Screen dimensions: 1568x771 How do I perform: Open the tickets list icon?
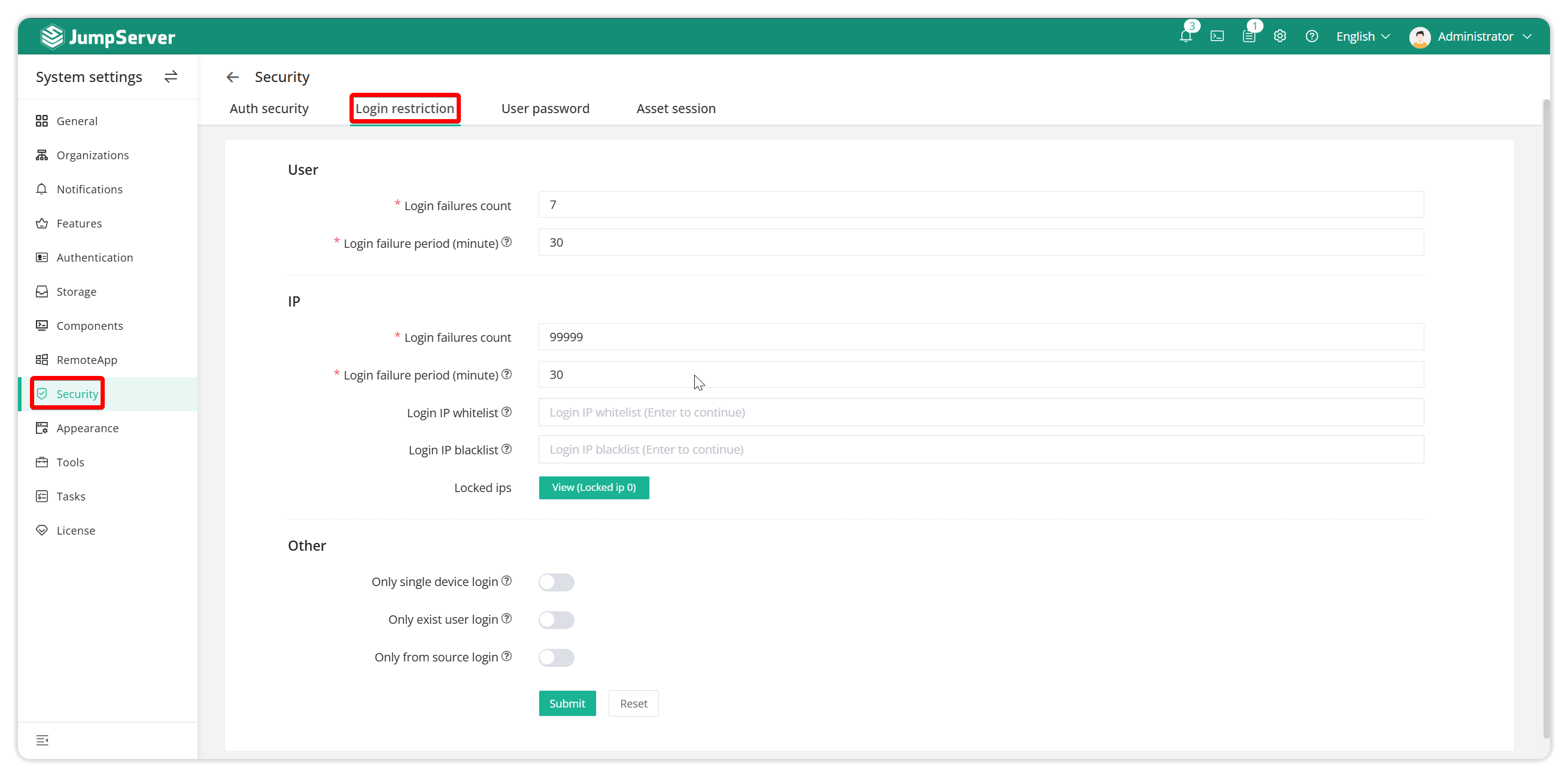(x=1248, y=36)
